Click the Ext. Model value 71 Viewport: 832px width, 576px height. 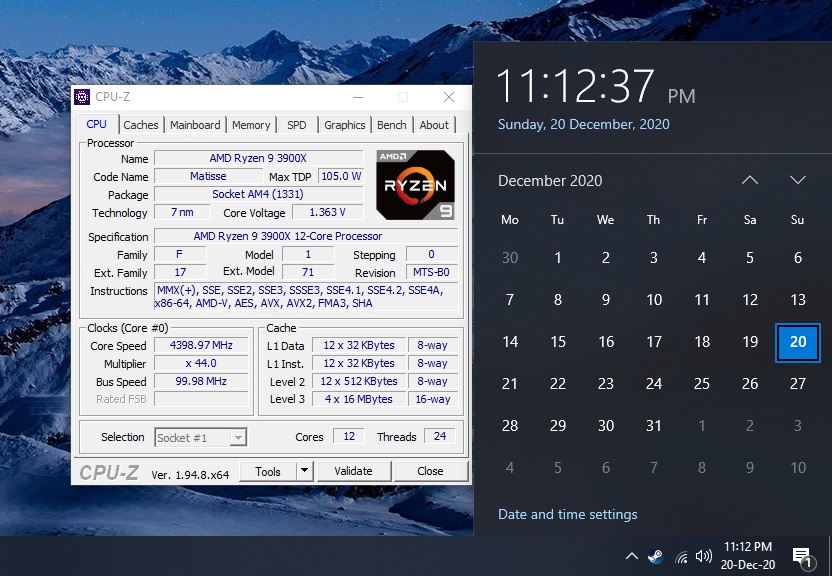click(308, 273)
